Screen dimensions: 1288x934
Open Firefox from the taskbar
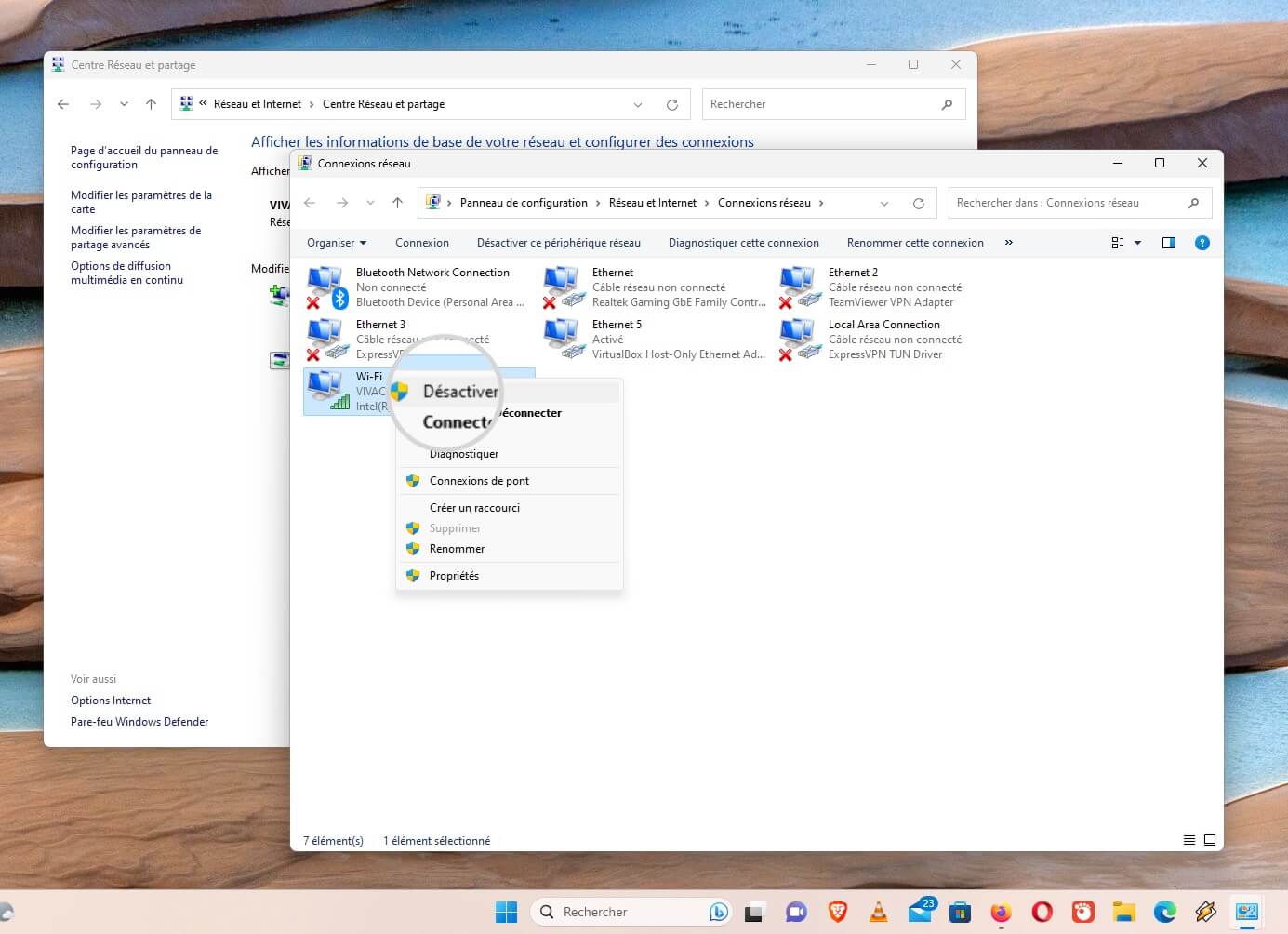[1001, 912]
